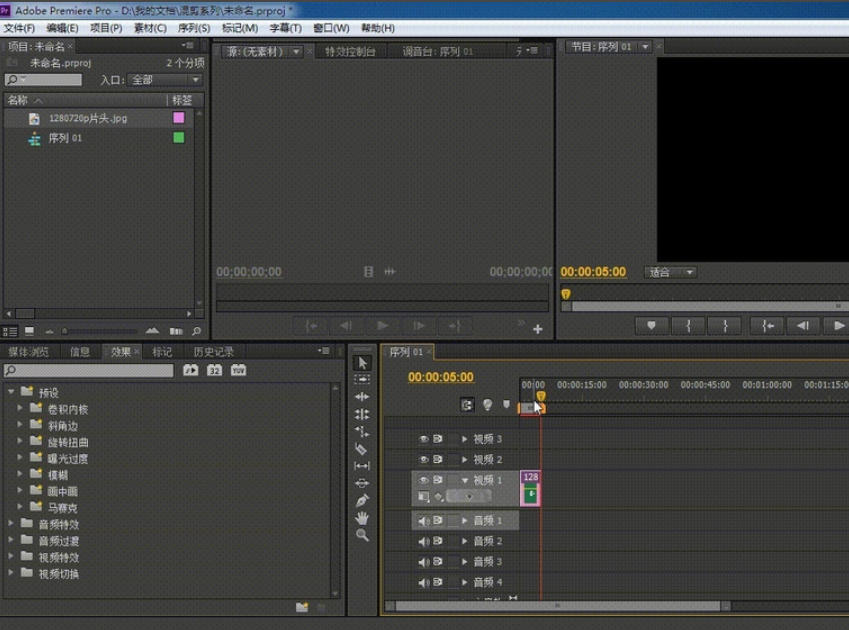Switch to the 信息 tab
This screenshot has width=849, height=630.
click(80, 352)
